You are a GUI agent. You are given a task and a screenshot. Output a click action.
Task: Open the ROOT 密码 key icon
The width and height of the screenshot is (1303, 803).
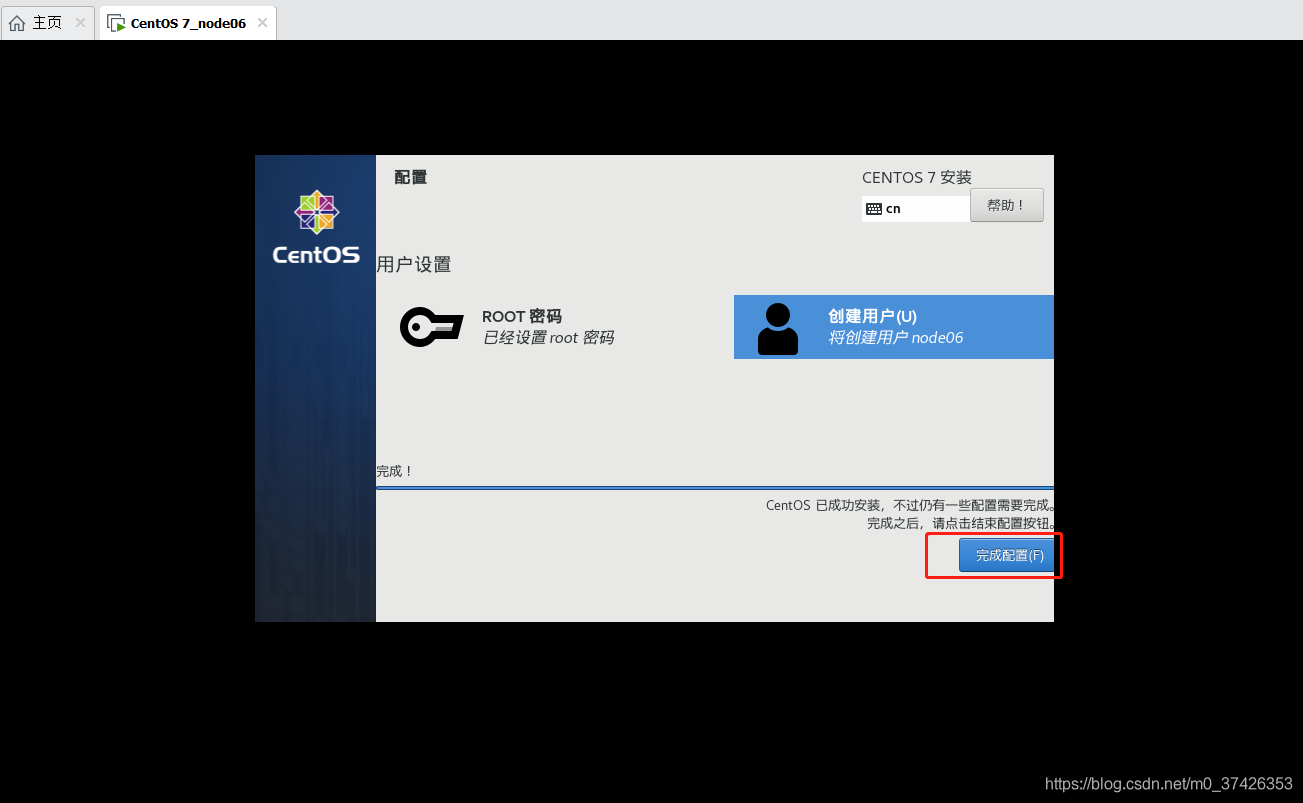click(432, 327)
